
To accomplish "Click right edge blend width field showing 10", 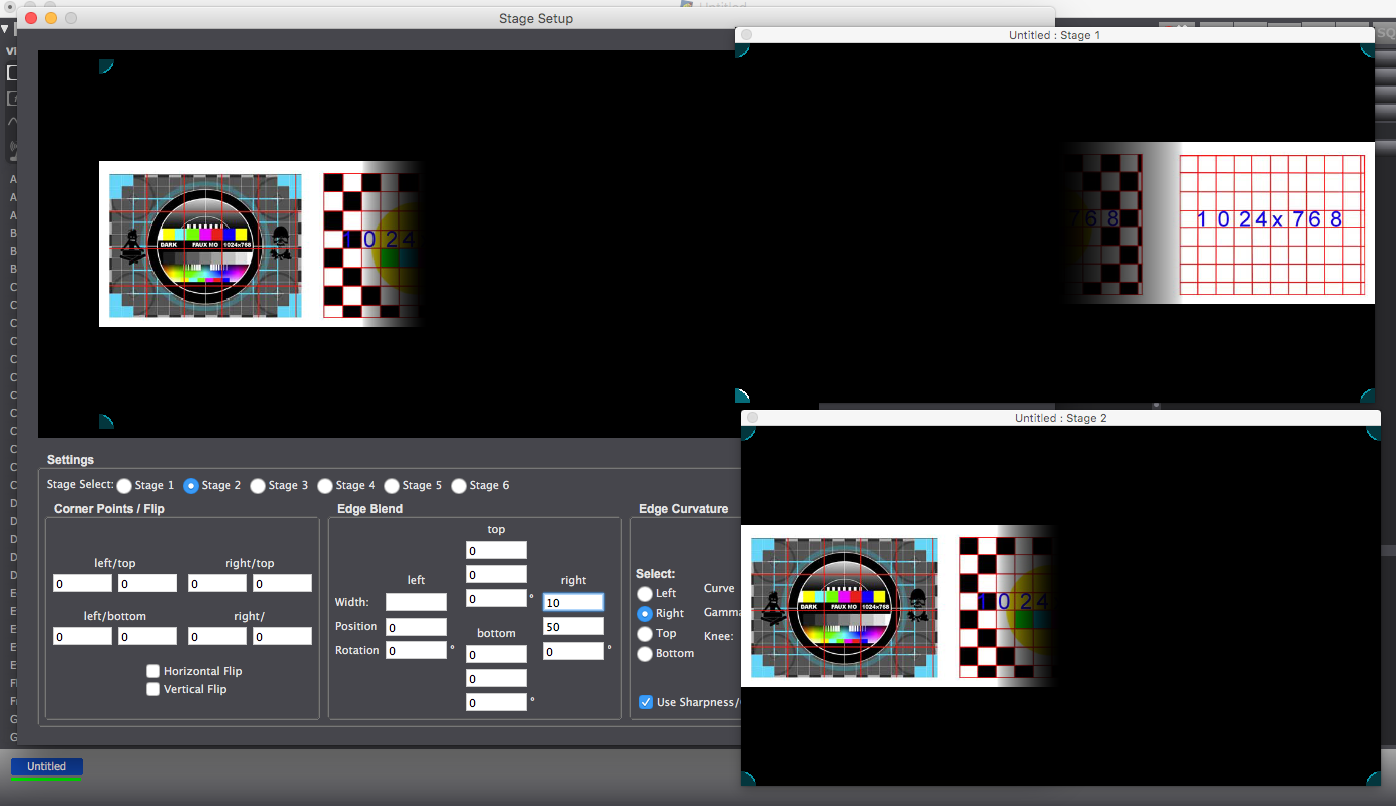I will click(x=573, y=602).
